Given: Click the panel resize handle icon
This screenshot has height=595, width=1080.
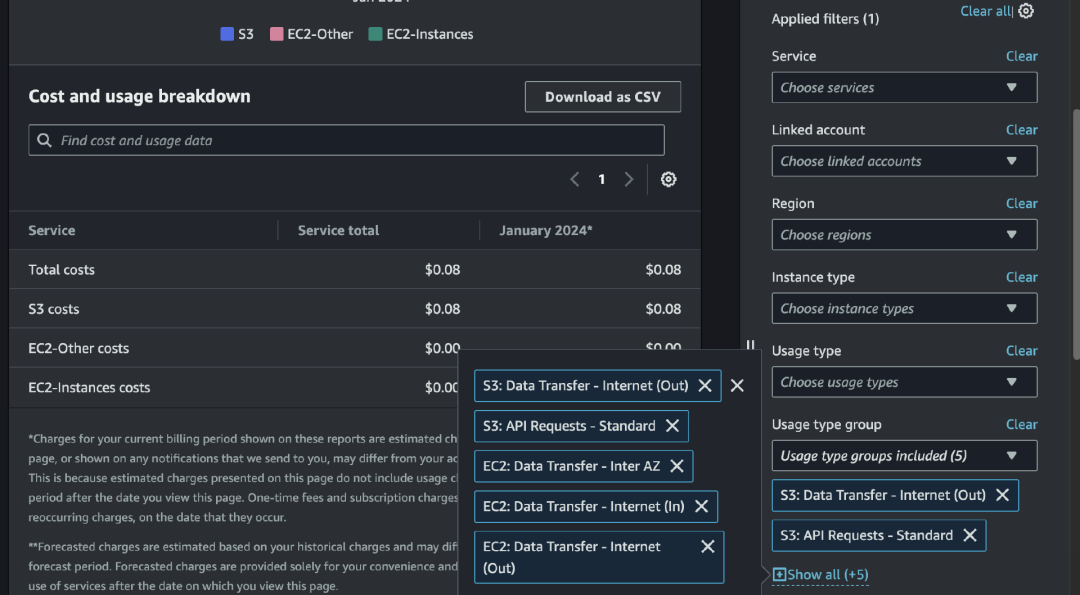Looking at the screenshot, I should tap(750, 344).
